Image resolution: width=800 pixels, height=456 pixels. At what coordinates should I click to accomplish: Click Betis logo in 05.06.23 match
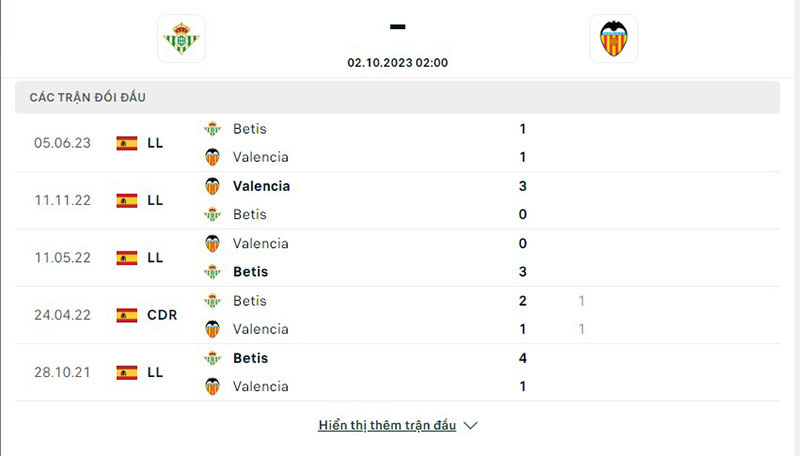point(212,129)
